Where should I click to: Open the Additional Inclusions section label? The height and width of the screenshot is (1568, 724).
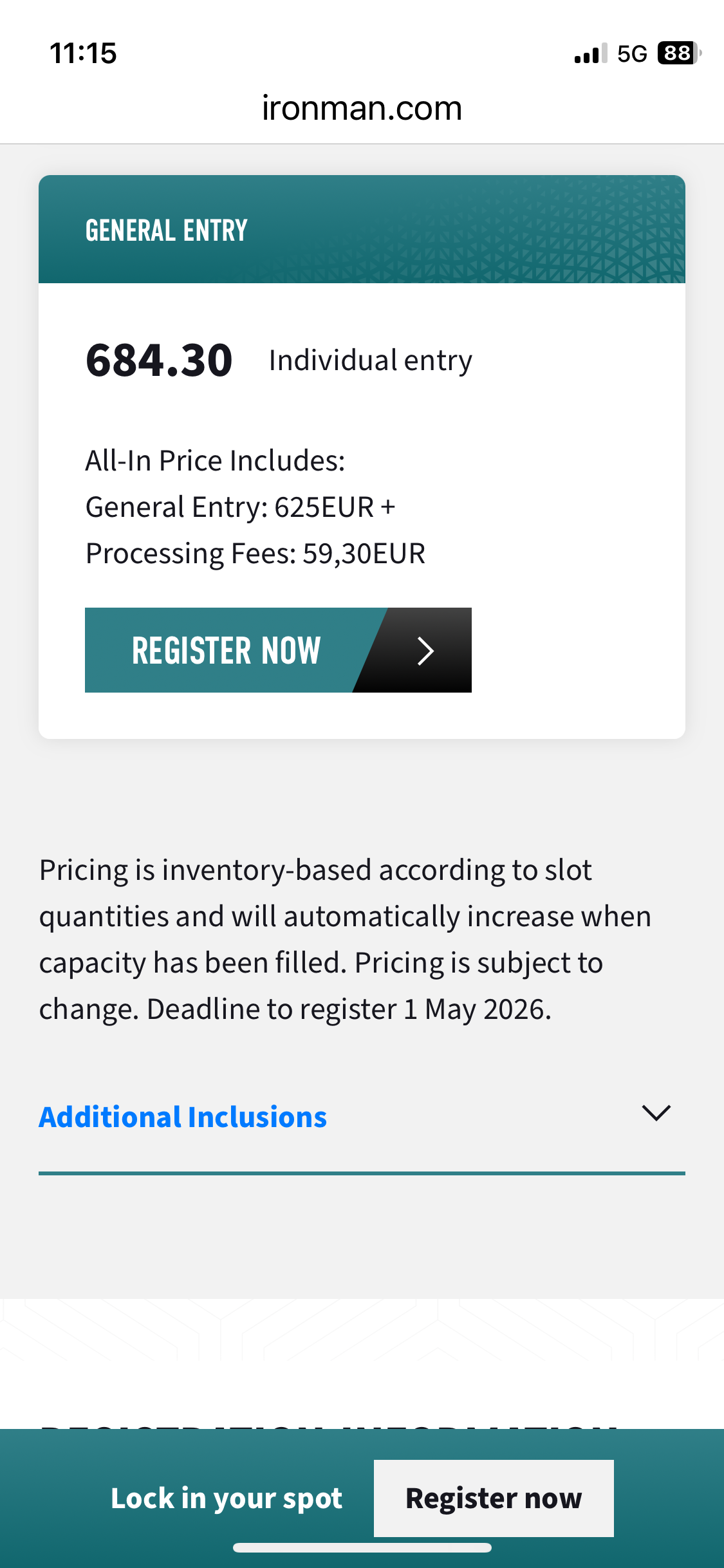point(183,1117)
